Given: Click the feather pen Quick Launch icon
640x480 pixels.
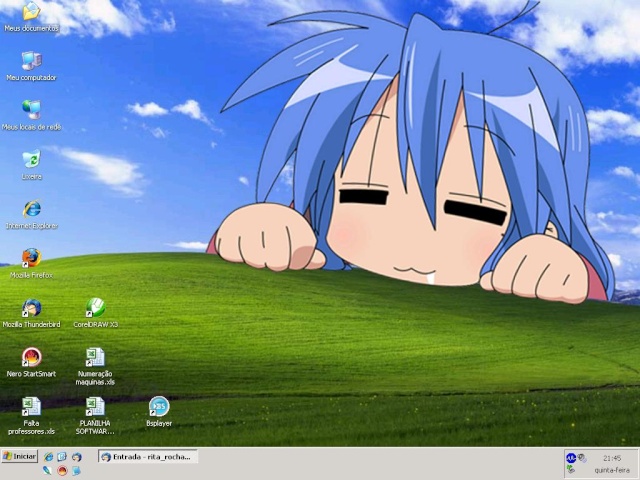Looking at the screenshot, I should [48, 471].
